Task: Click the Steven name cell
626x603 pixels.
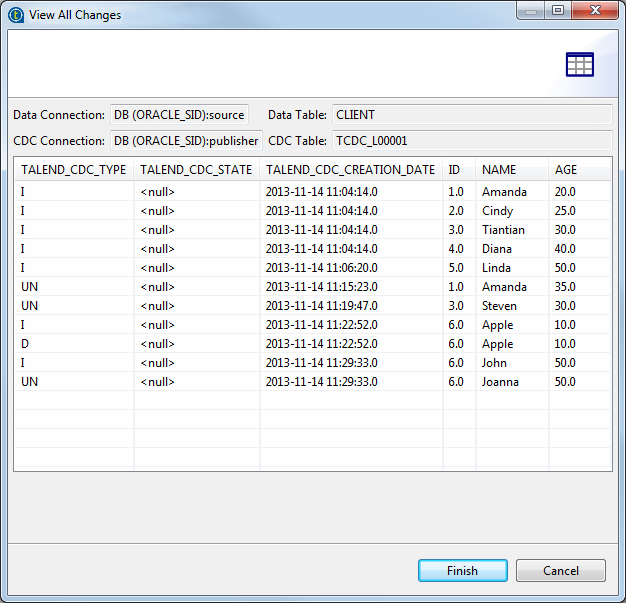Action: (499, 306)
